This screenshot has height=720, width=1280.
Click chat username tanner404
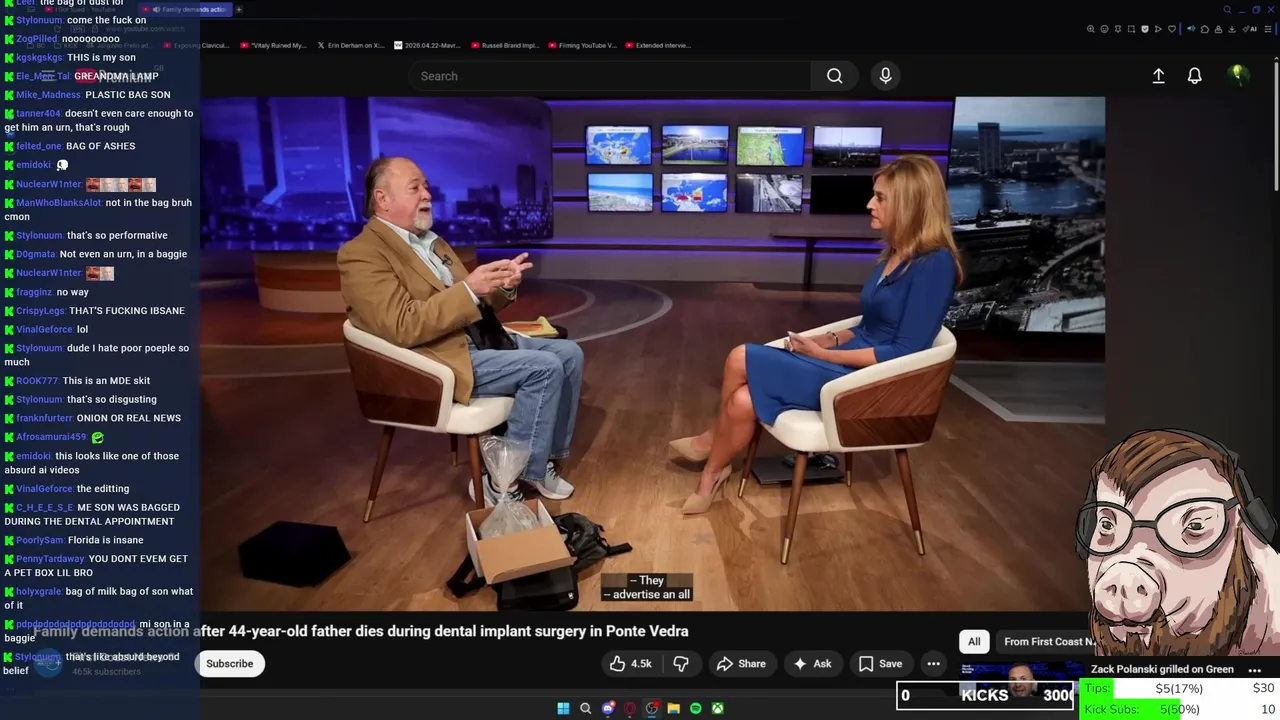(38, 114)
